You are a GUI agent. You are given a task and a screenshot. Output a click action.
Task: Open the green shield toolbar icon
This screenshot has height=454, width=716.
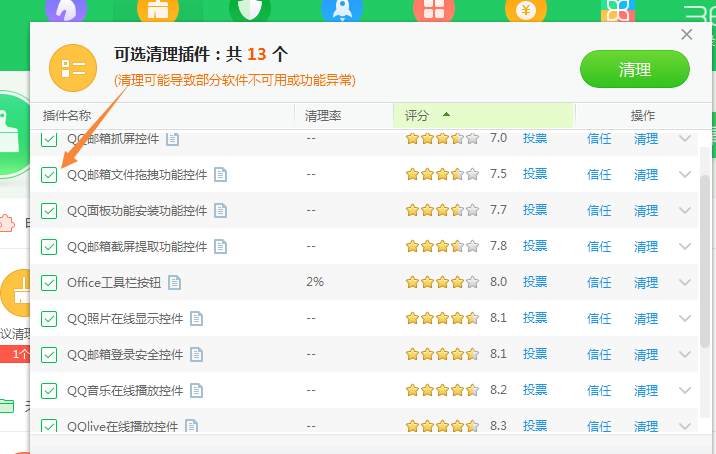click(x=250, y=9)
